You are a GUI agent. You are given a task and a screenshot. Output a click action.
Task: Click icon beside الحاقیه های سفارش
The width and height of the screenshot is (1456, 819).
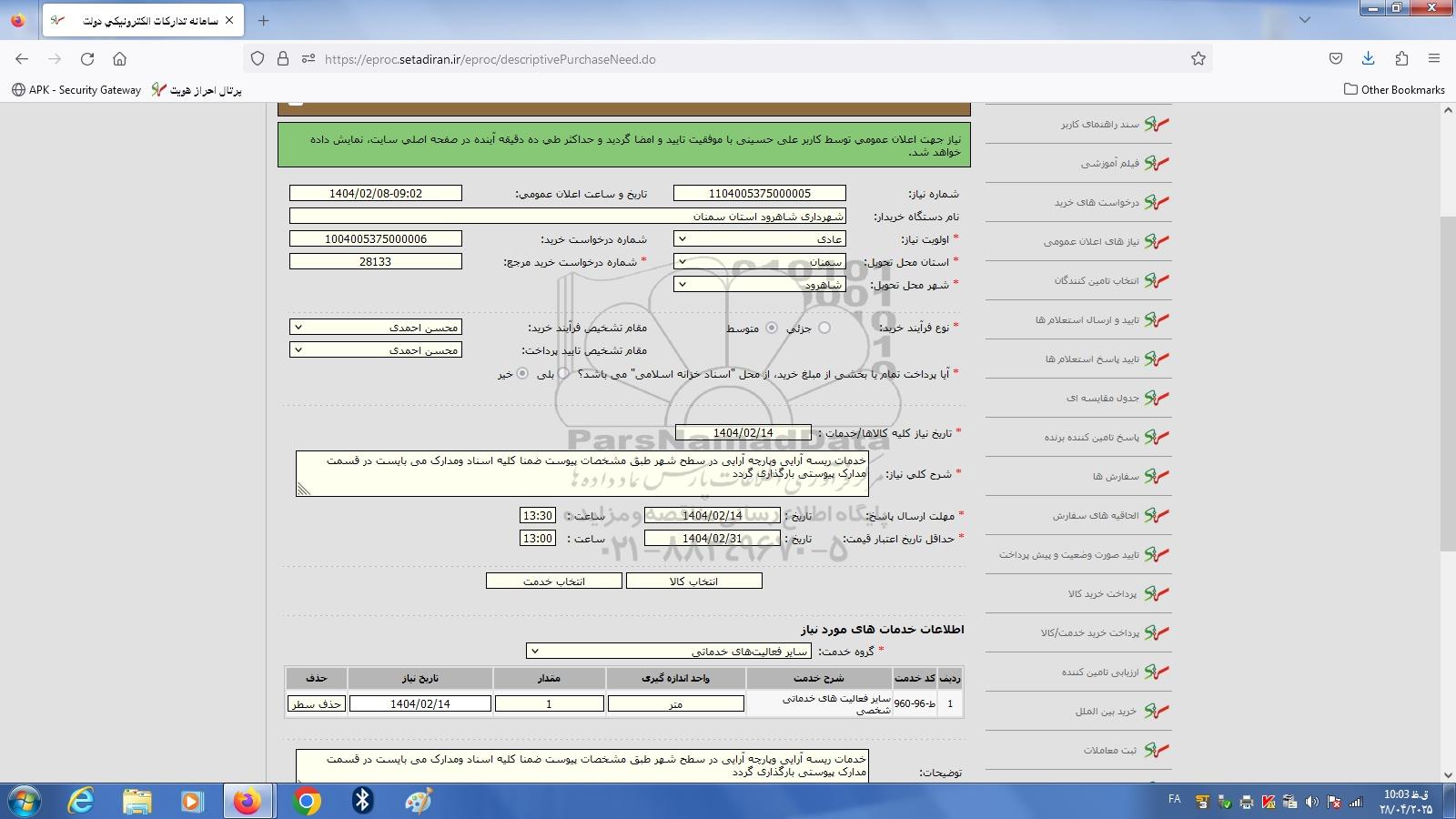(1157, 515)
